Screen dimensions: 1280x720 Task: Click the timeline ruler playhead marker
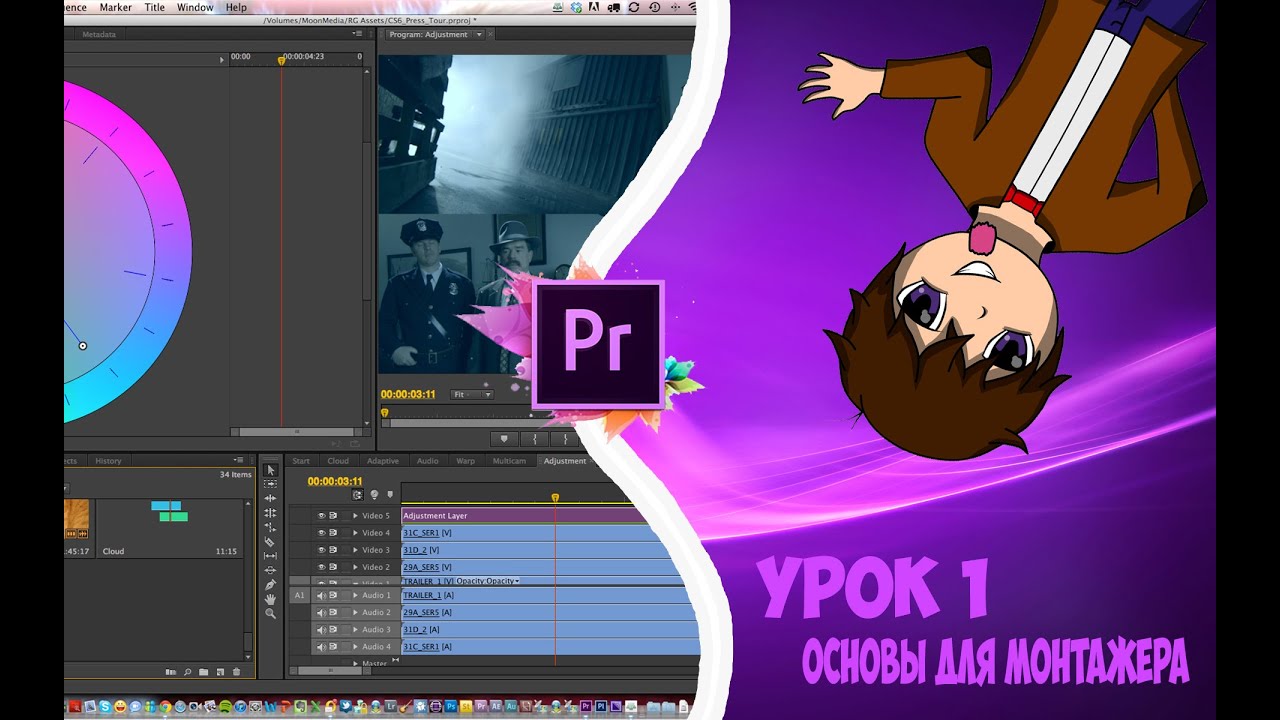pos(555,497)
